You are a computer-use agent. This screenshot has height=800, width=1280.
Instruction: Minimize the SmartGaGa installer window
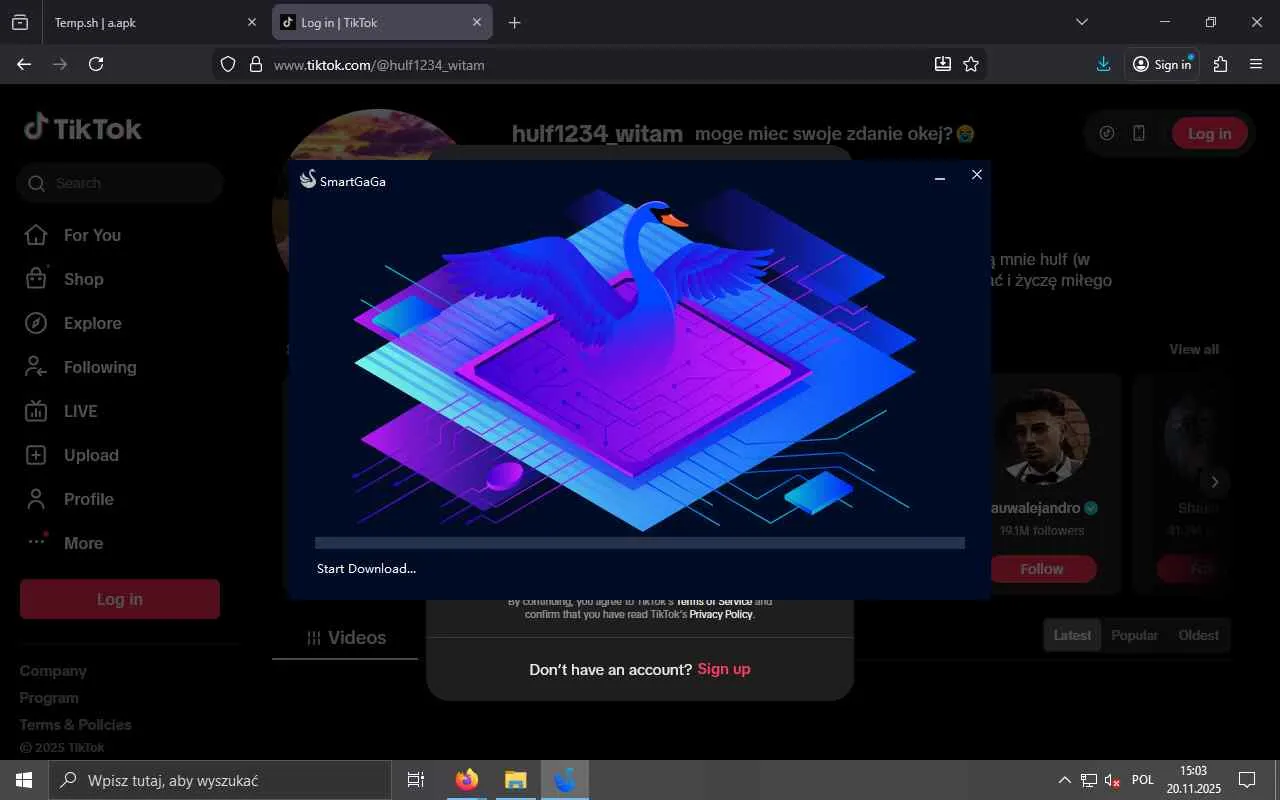coord(940,176)
